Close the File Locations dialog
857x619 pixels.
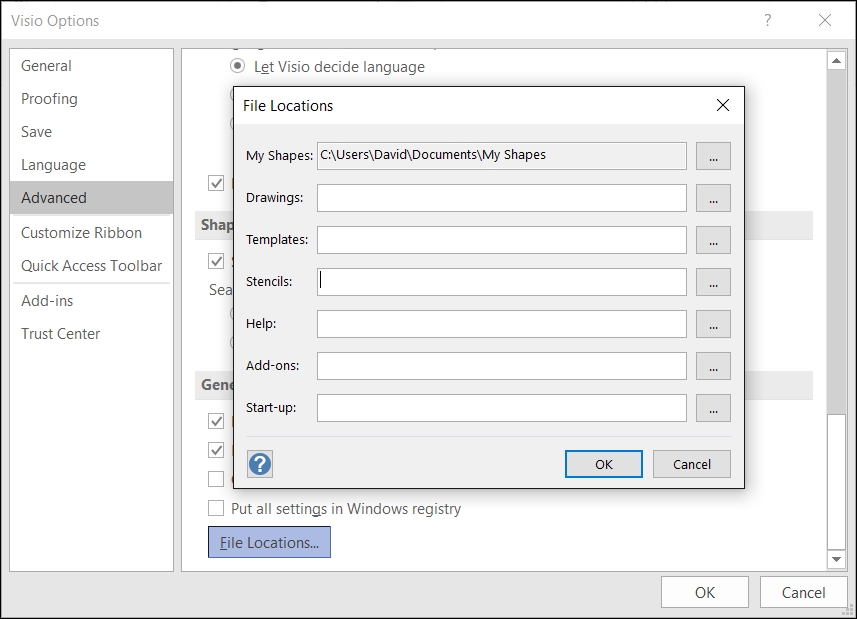[723, 105]
